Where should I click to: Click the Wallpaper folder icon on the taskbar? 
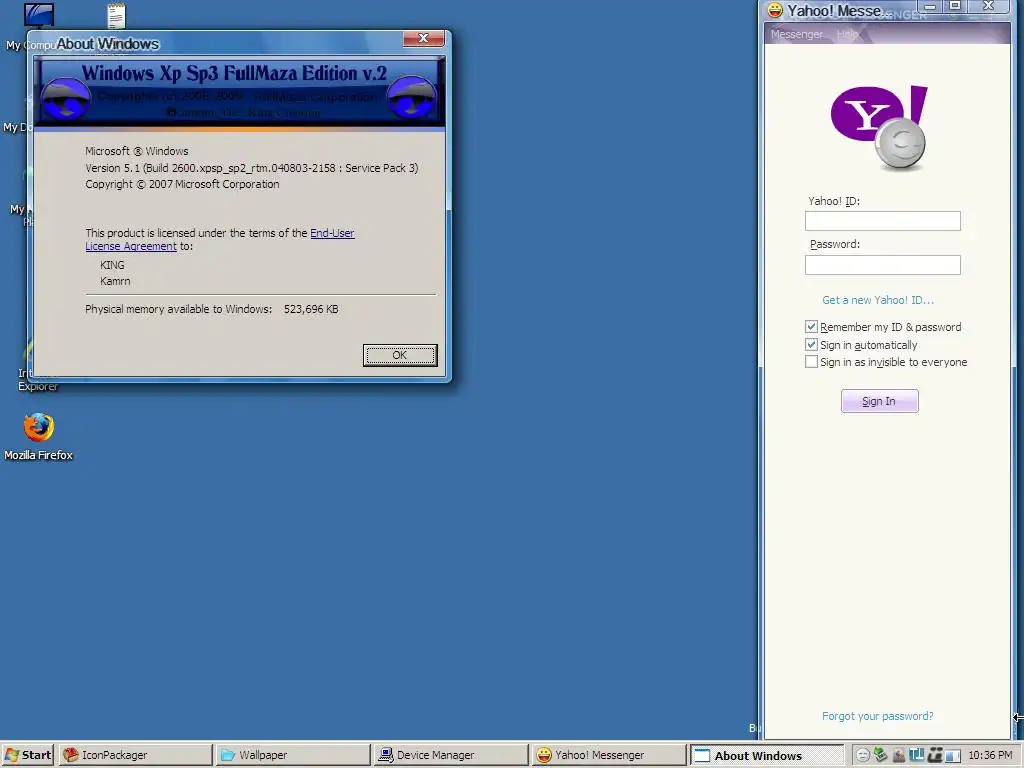(x=228, y=755)
